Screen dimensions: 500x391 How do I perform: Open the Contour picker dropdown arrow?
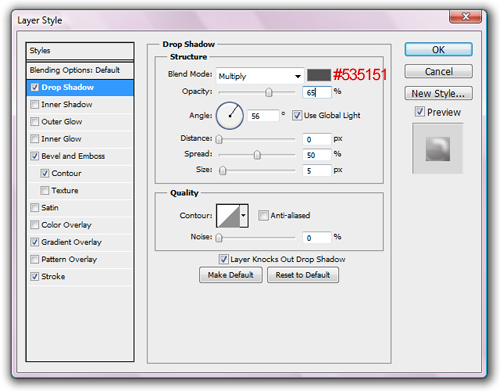point(244,216)
